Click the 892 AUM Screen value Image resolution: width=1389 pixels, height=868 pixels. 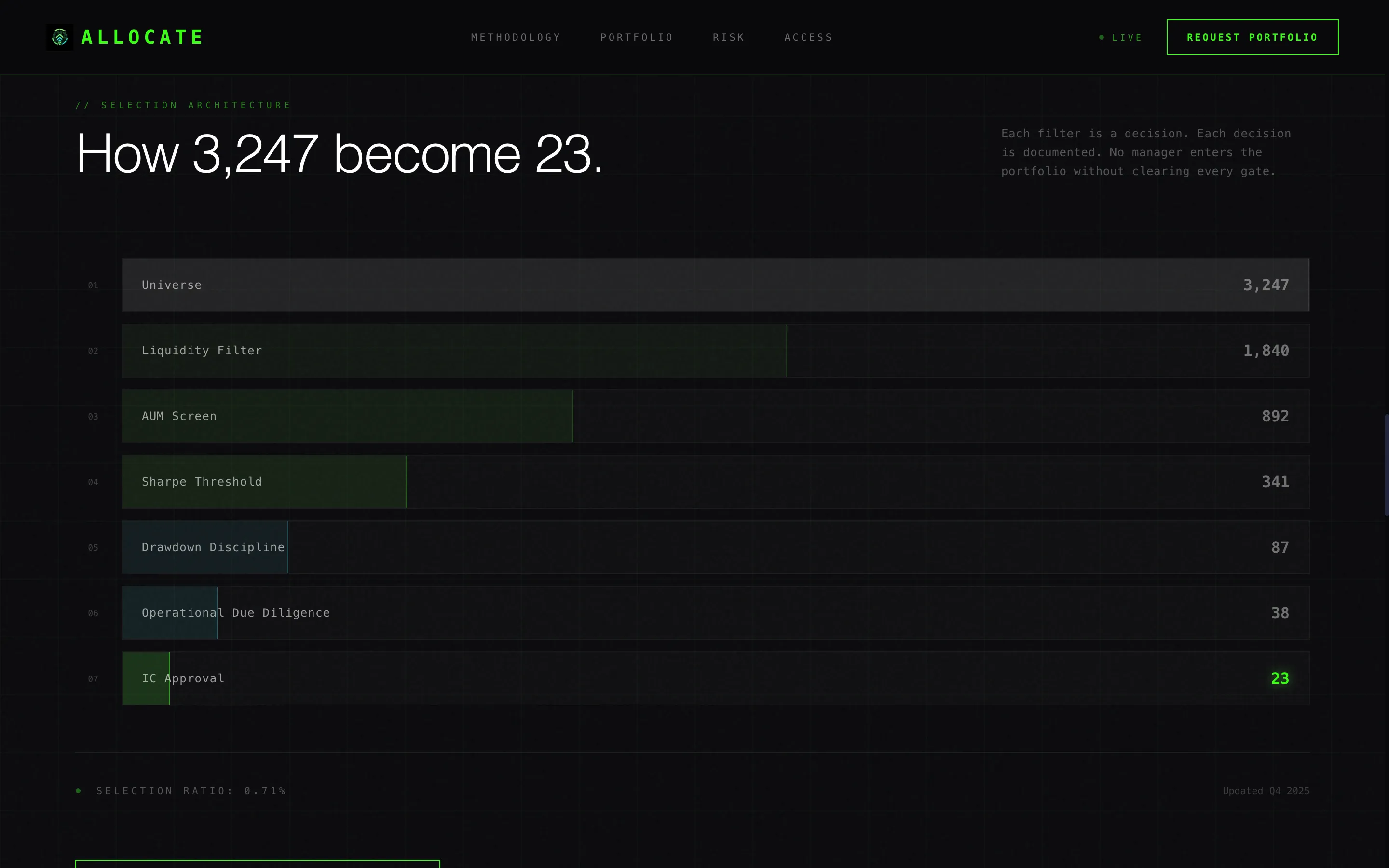tap(1275, 416)
